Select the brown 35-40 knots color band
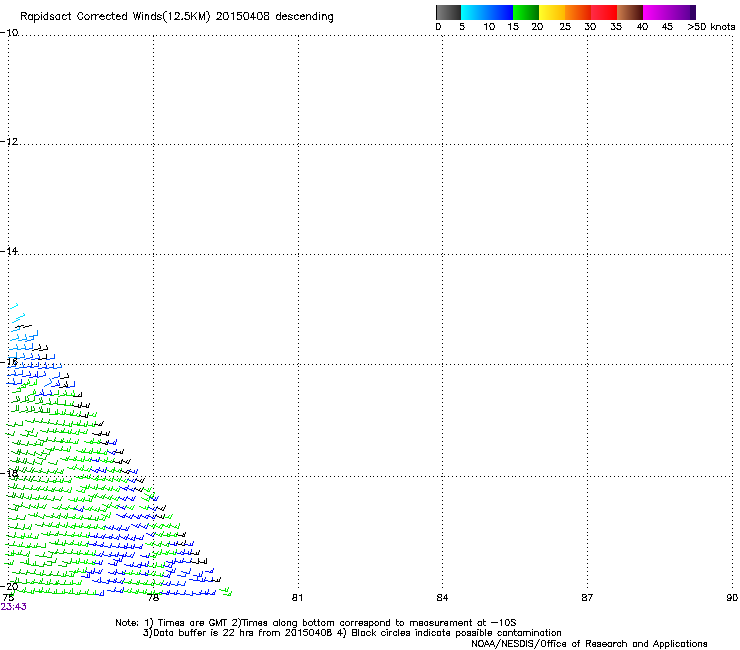This screenshot has height=650, width=740. [630, 12]
